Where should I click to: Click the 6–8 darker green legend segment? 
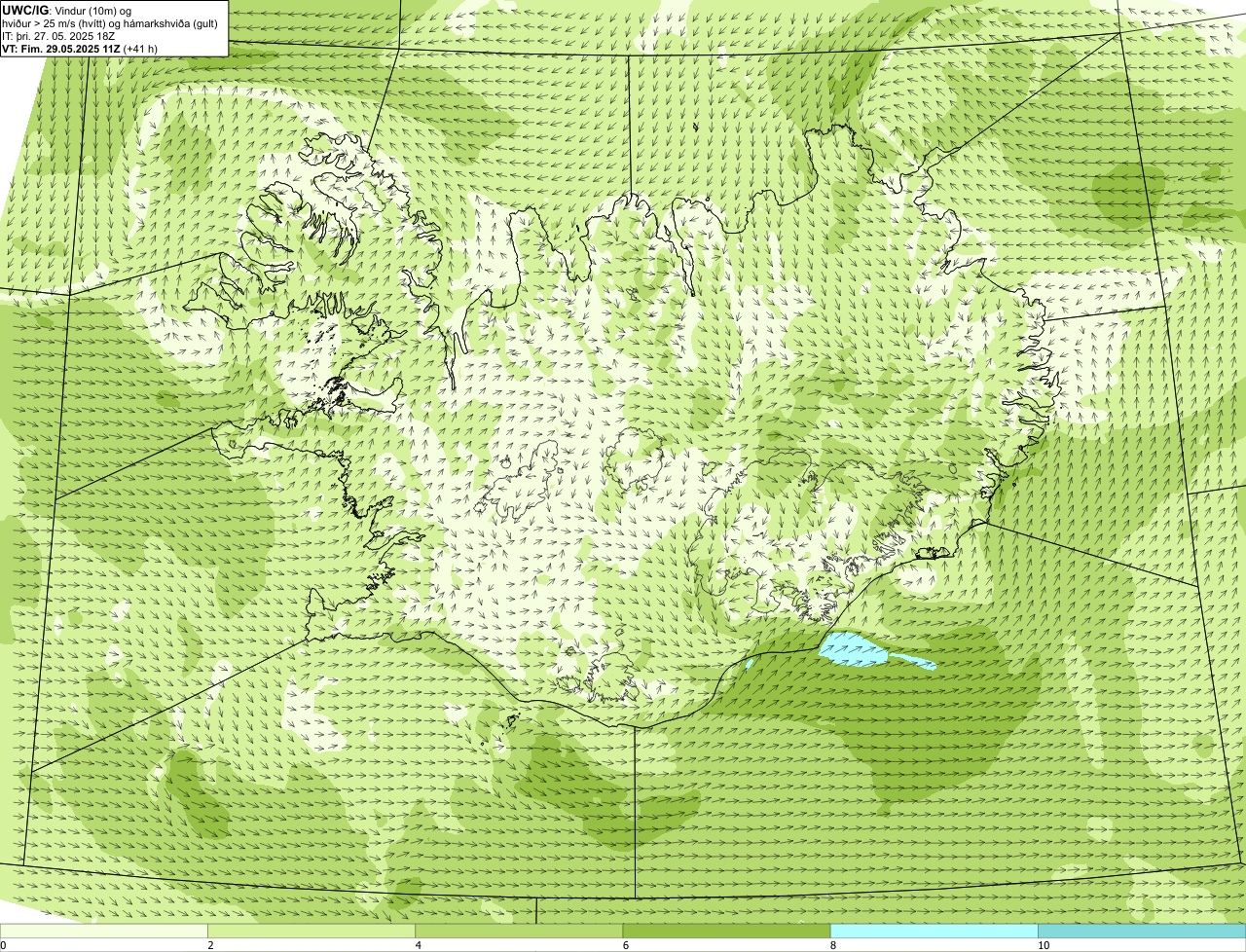pos(726,931)
